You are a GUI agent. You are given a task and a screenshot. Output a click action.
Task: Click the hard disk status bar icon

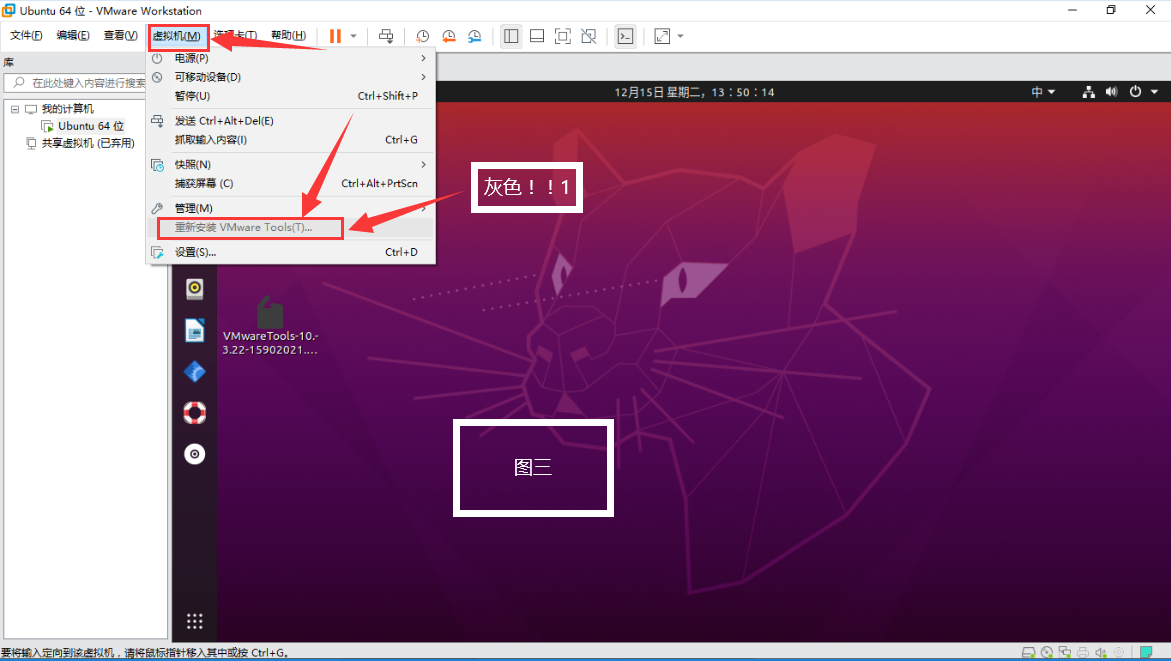[x=1028, y=653]
